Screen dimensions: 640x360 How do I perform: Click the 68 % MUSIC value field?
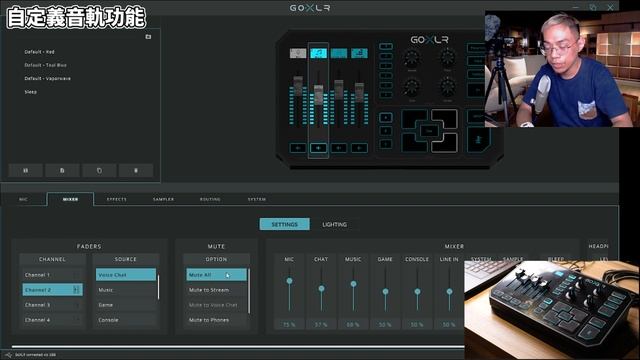(353, 324)
